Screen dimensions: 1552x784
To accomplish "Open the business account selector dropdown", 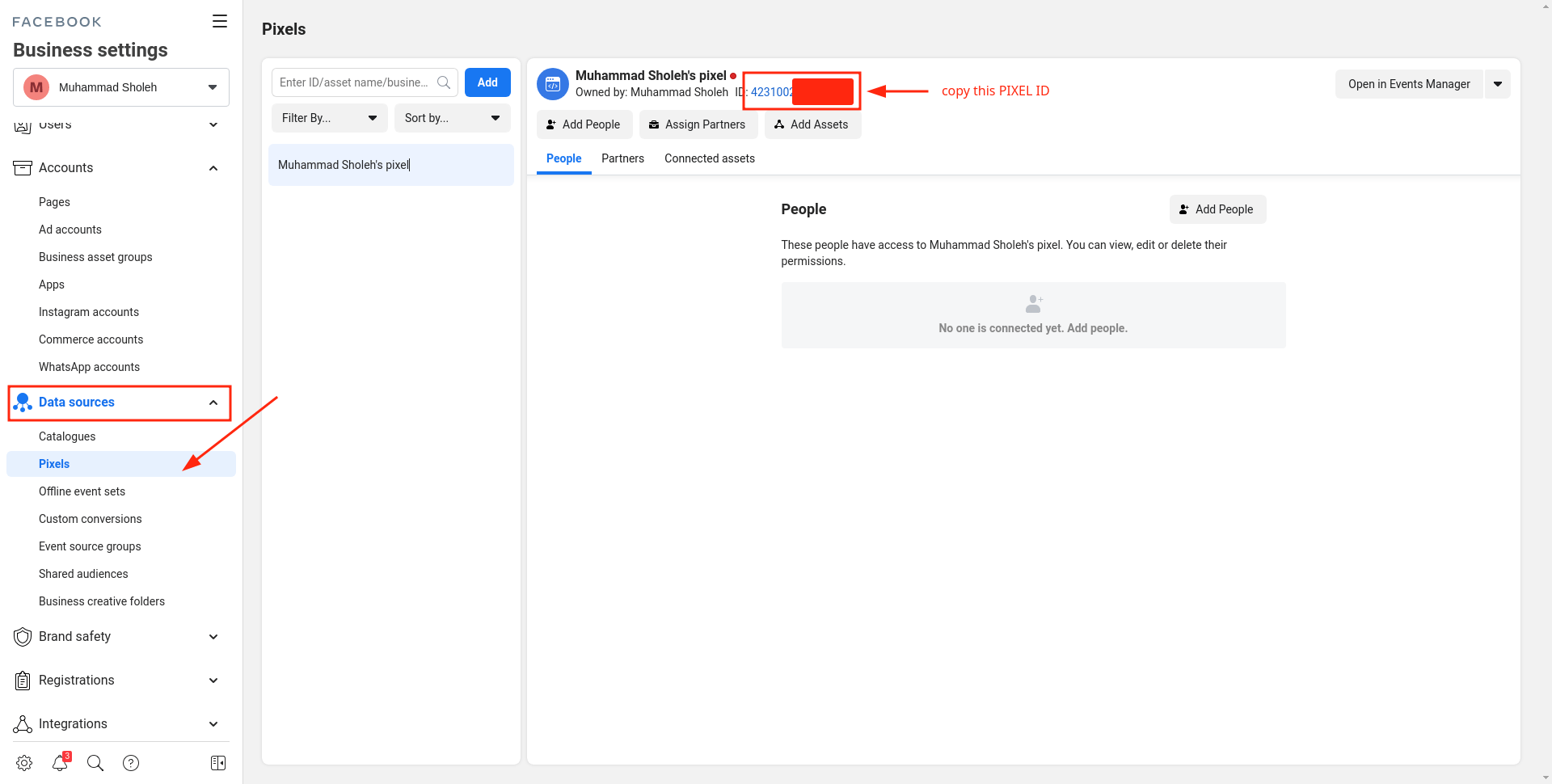I will [121, 87].
